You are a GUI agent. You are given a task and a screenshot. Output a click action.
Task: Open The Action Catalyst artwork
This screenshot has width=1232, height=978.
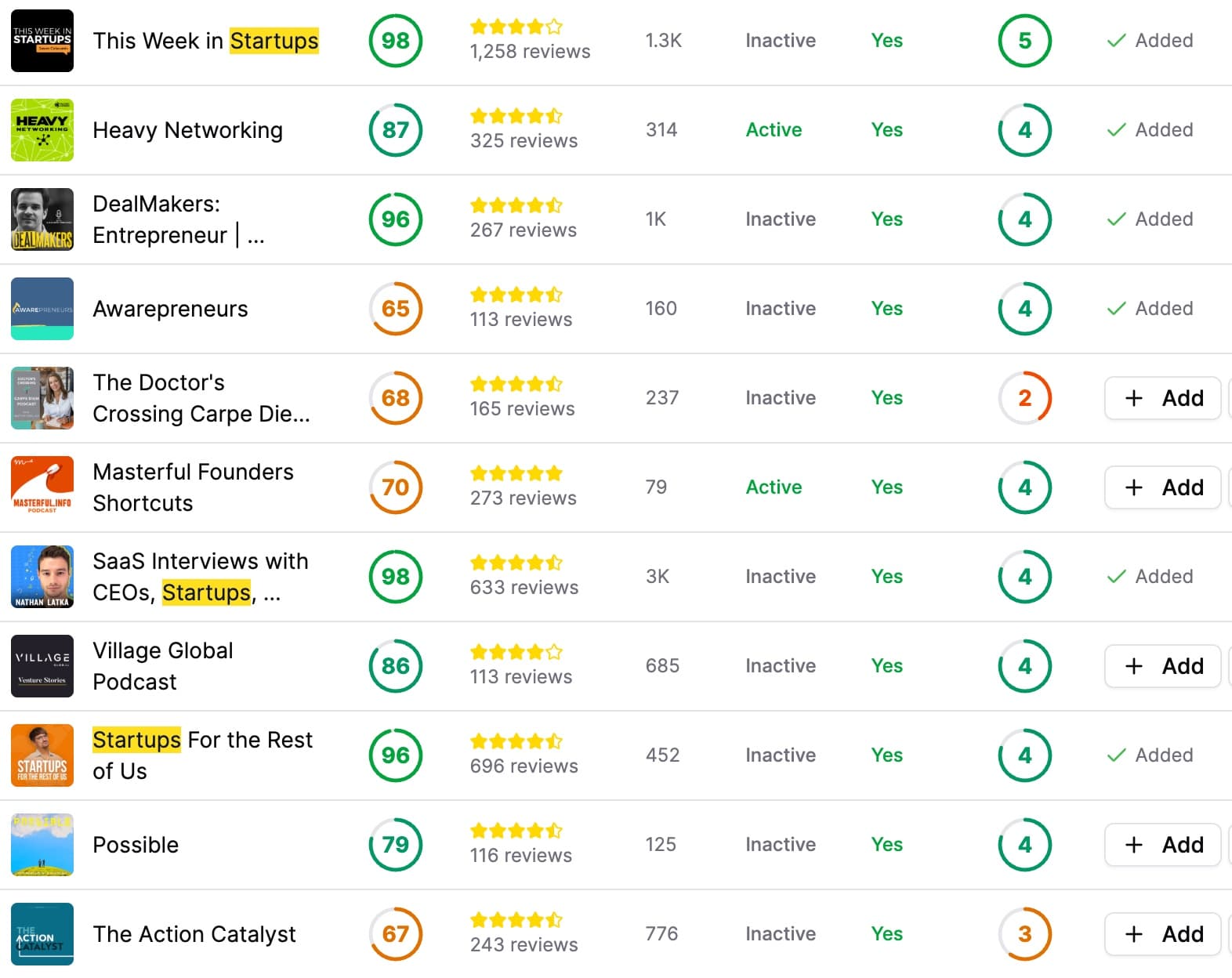pos(42,934)
